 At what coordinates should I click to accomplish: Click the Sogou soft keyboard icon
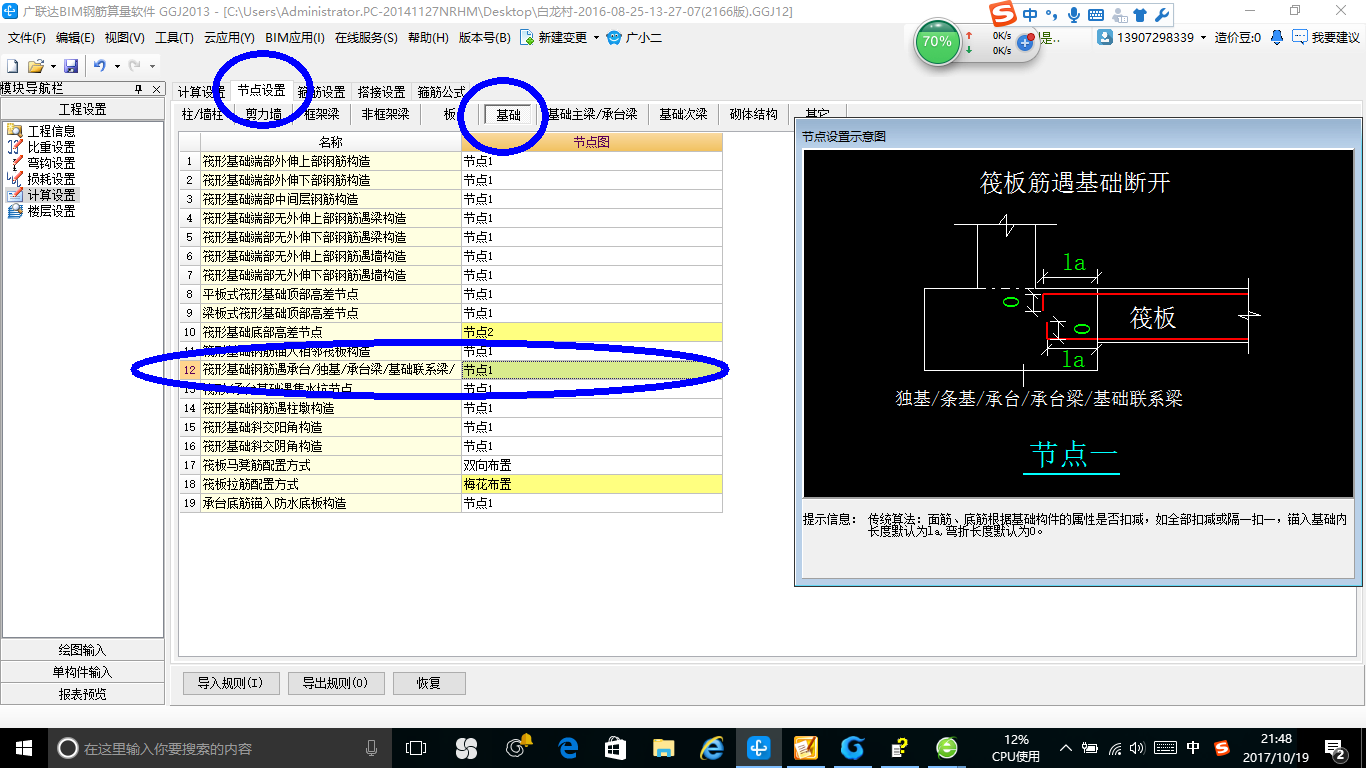(x=1095, y=15)
